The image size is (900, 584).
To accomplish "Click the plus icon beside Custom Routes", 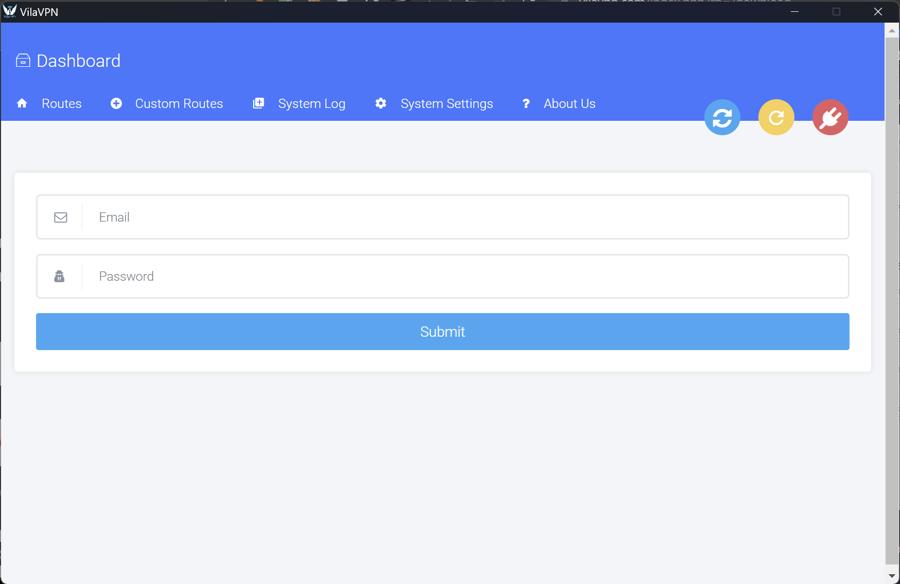I will click(116, 104).
